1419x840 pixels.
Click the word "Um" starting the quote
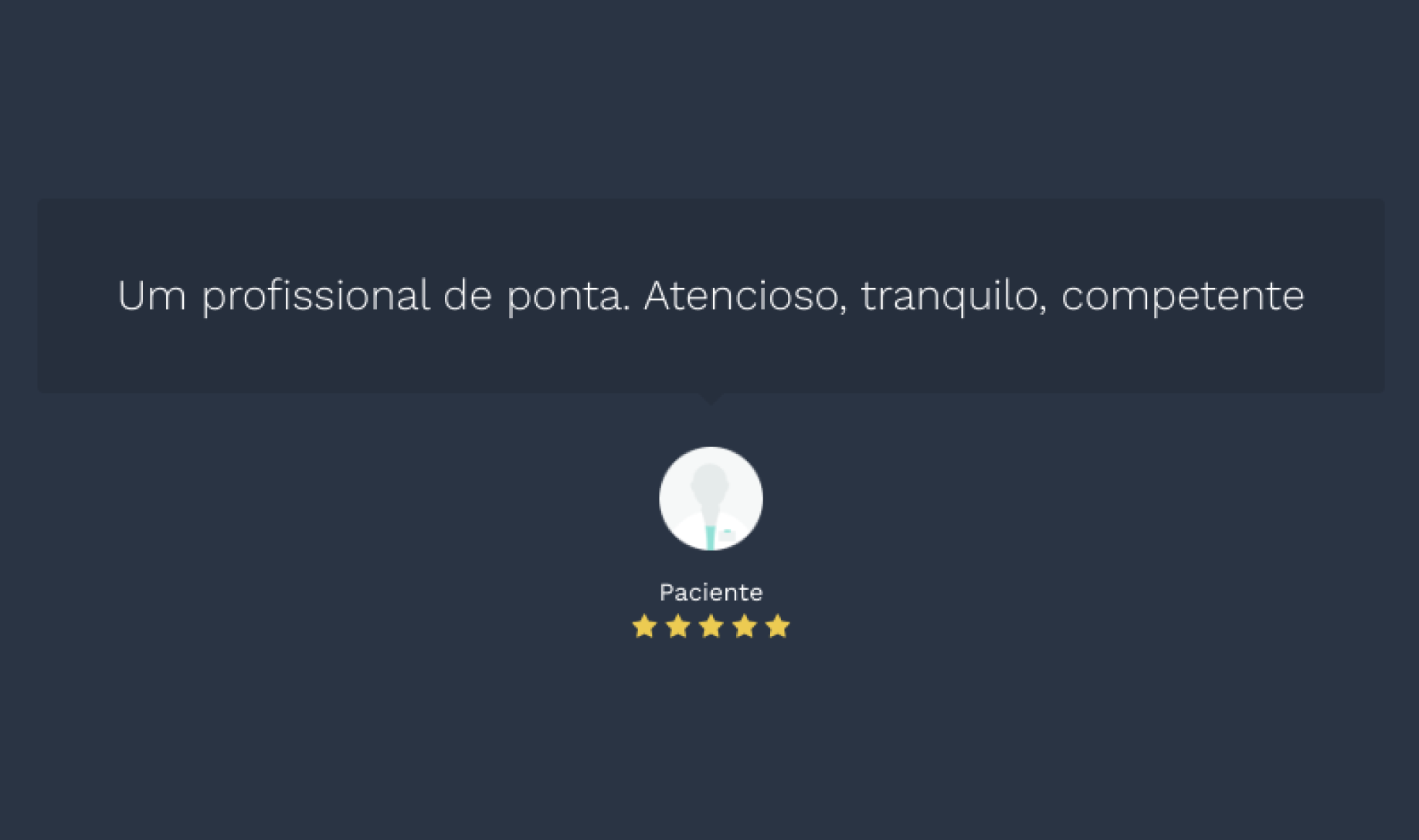coord(152,296)
